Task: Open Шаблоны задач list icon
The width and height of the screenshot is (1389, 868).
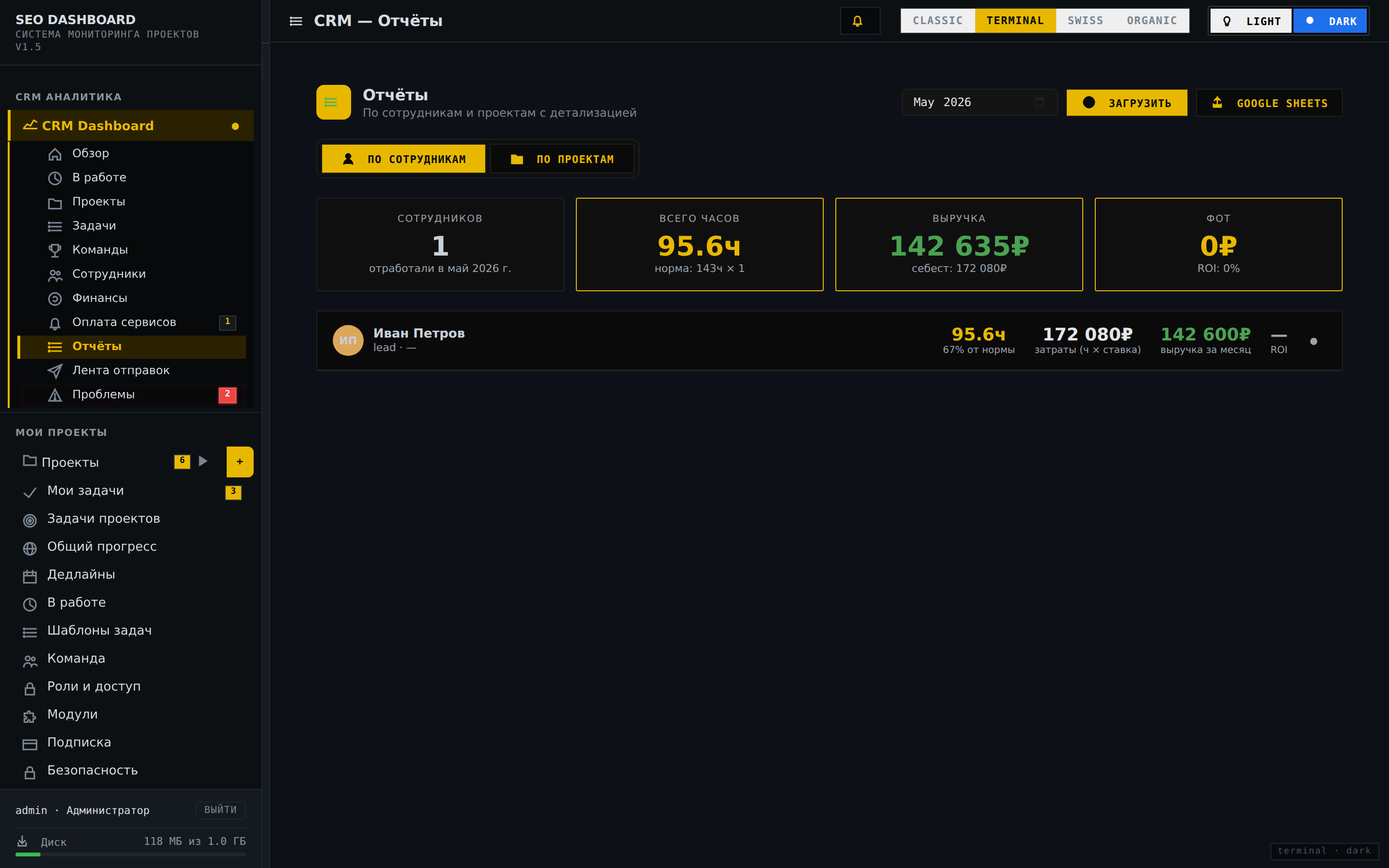Action: point(30,632)
